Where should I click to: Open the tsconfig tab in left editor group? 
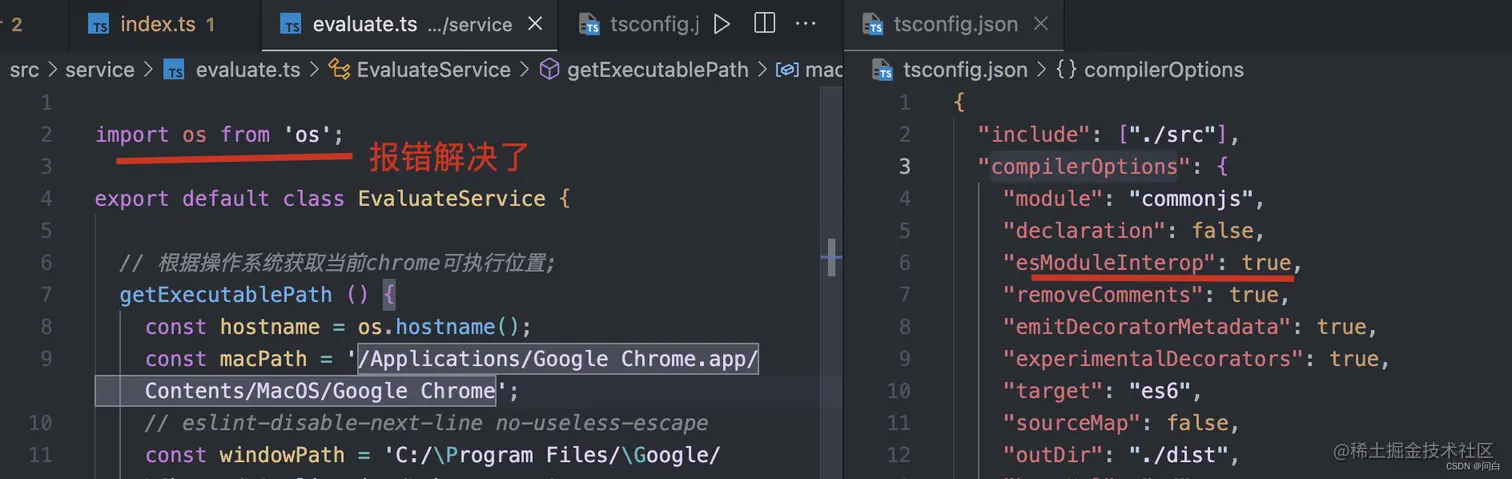[638, 24]
